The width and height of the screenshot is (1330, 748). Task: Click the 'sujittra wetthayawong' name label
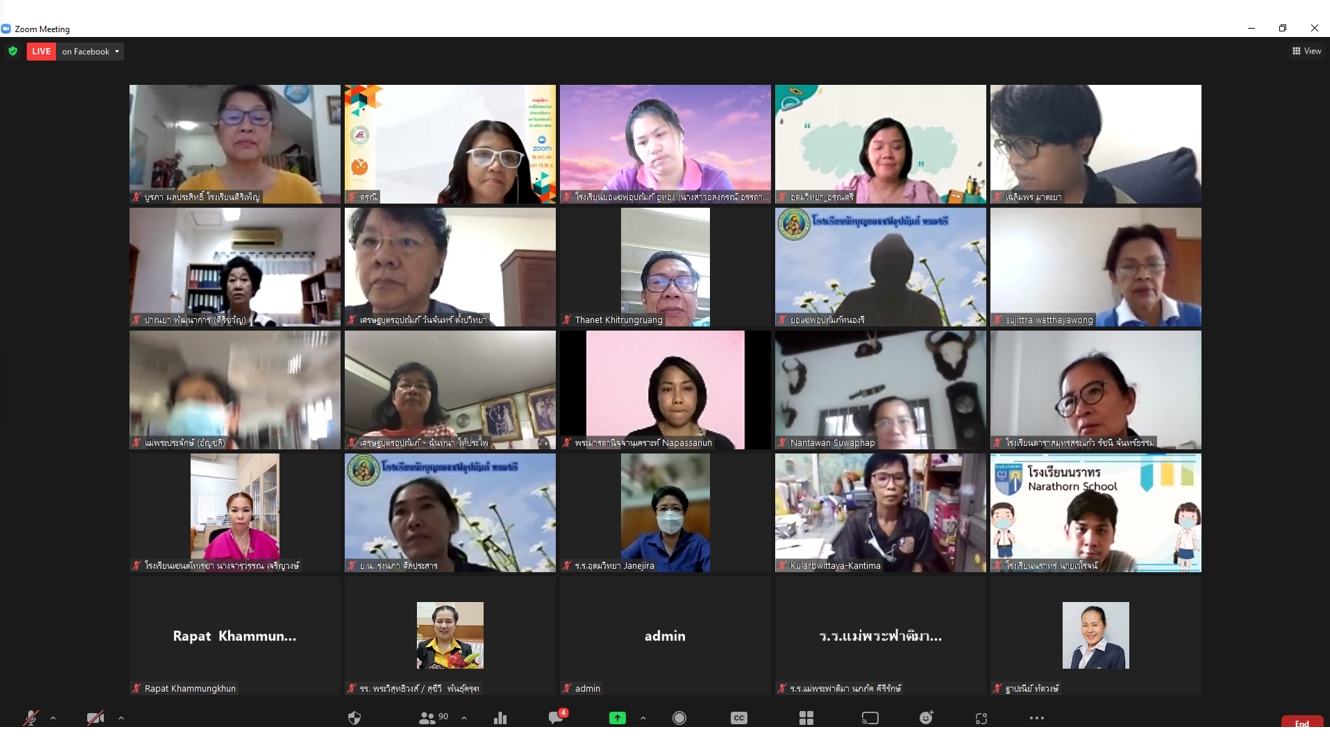pyautogui.click(x=1049, y=320)
